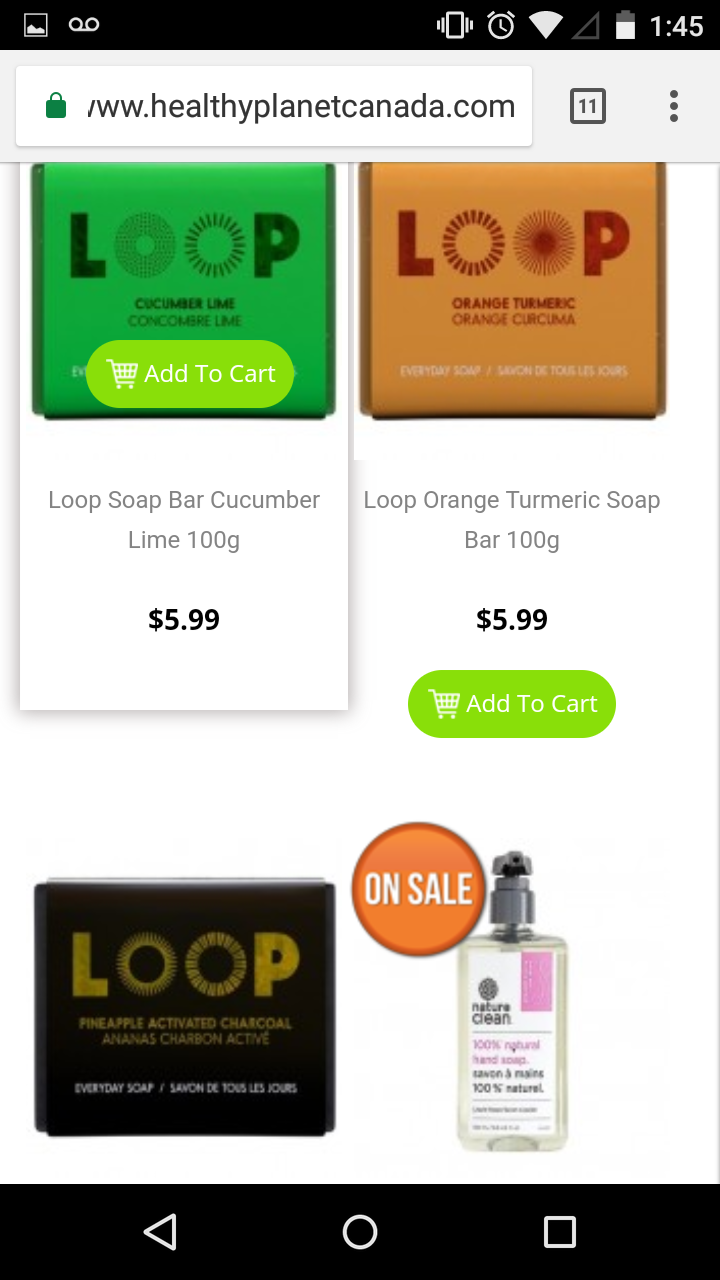This screenshot has height=1280, width=720.
Task: Open Pineapple Activated Charcoal soap image
Action: [x=184, y=1008]
